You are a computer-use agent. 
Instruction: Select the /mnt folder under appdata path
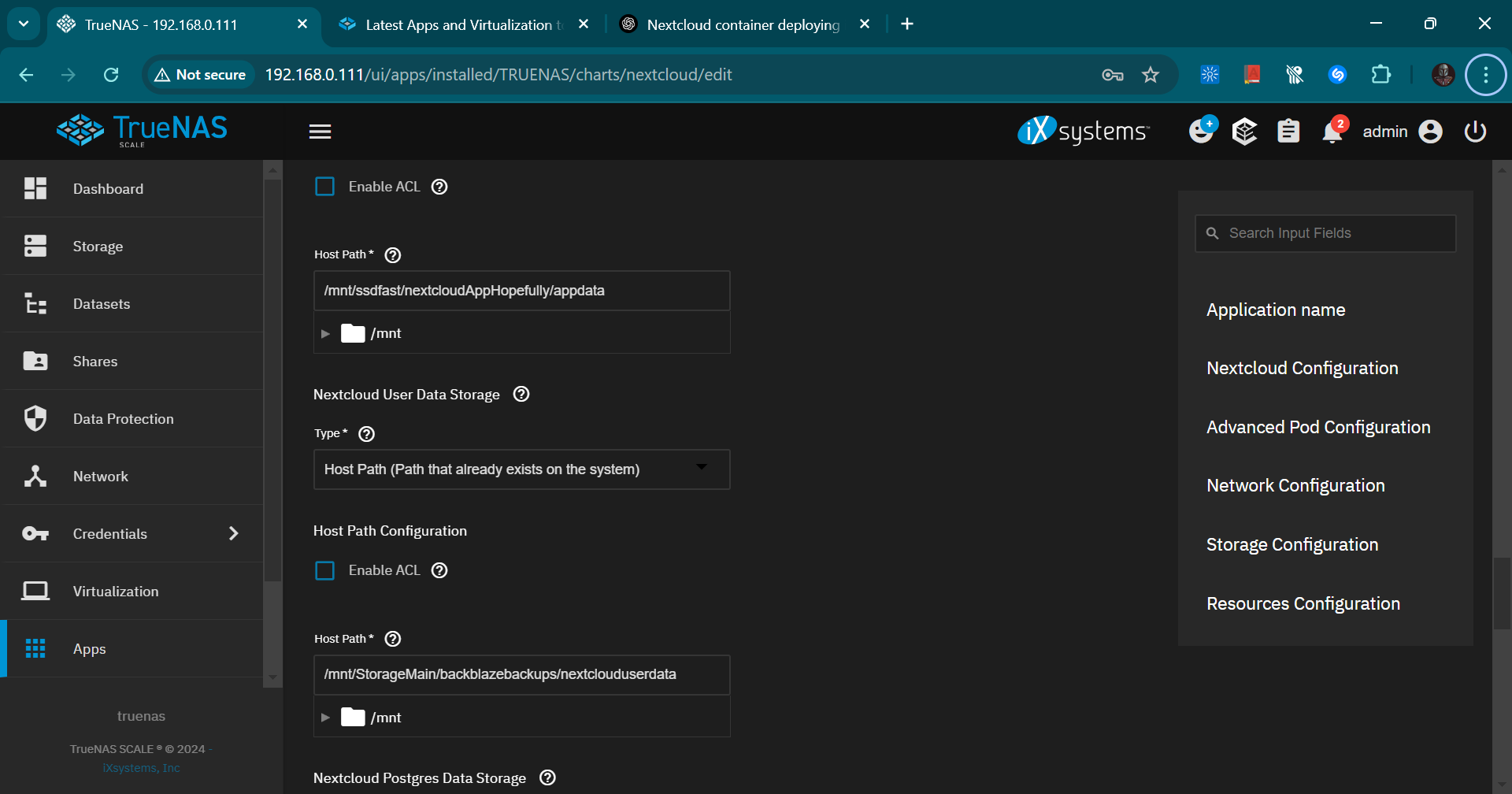click(371, 333)
